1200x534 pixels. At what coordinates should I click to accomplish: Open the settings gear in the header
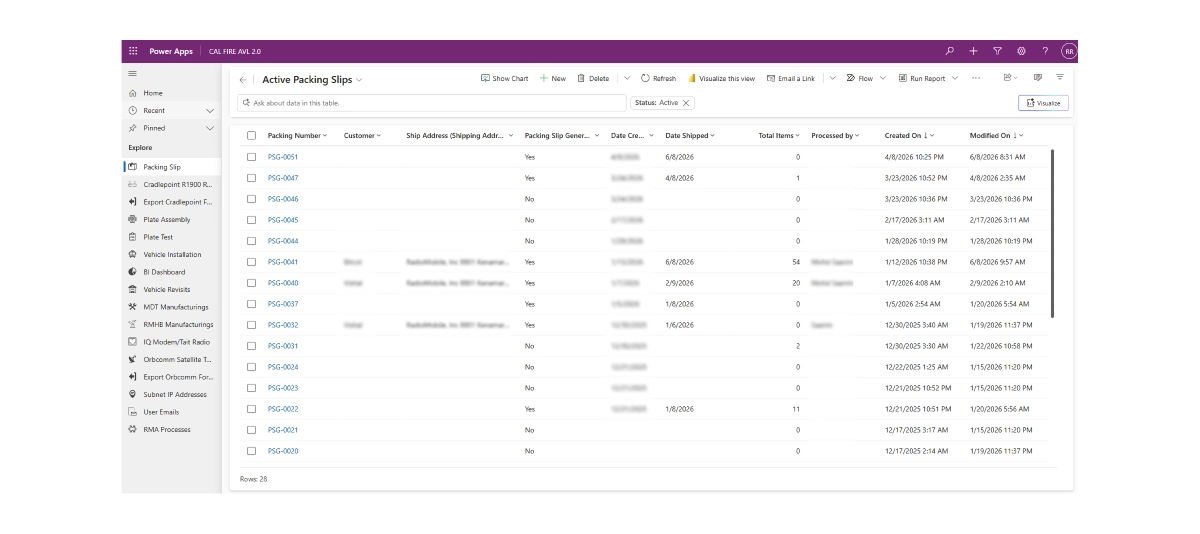(x=1021, y=51)
